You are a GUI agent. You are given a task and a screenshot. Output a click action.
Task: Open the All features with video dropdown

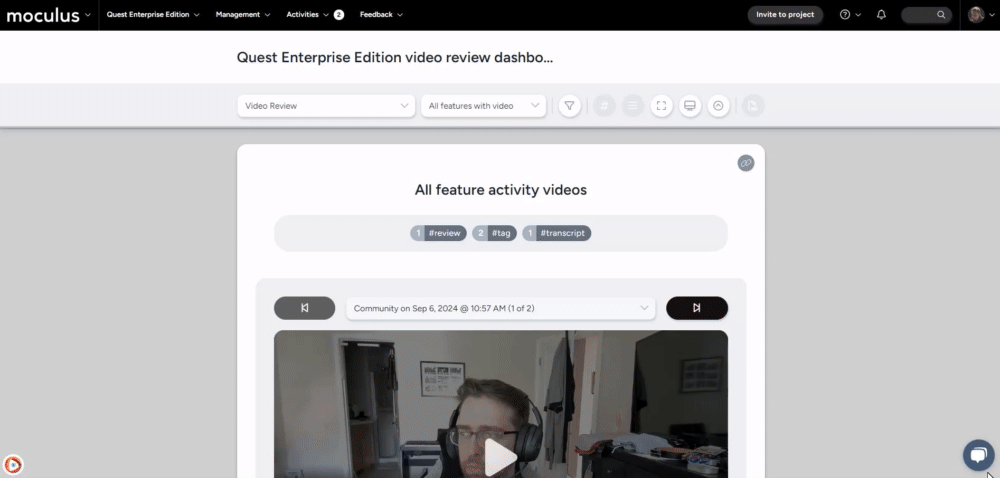coord(483,105)
